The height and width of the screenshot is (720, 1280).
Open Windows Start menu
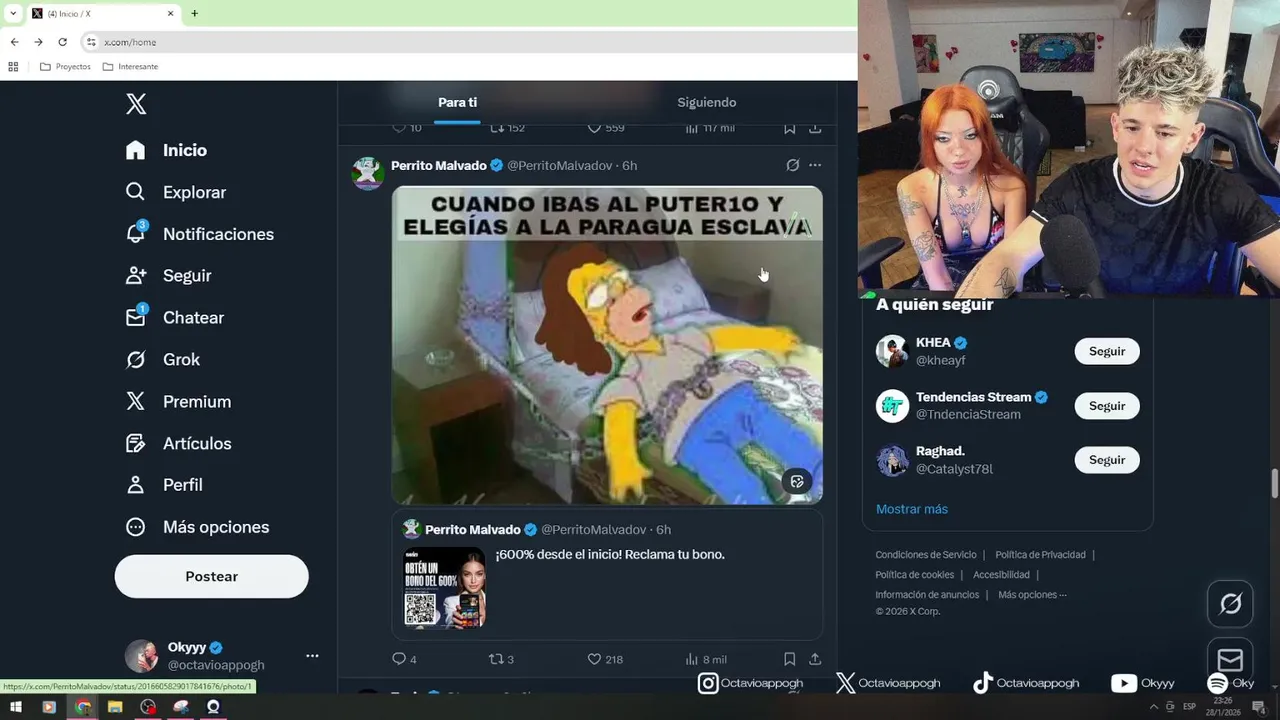pos(16,707)
